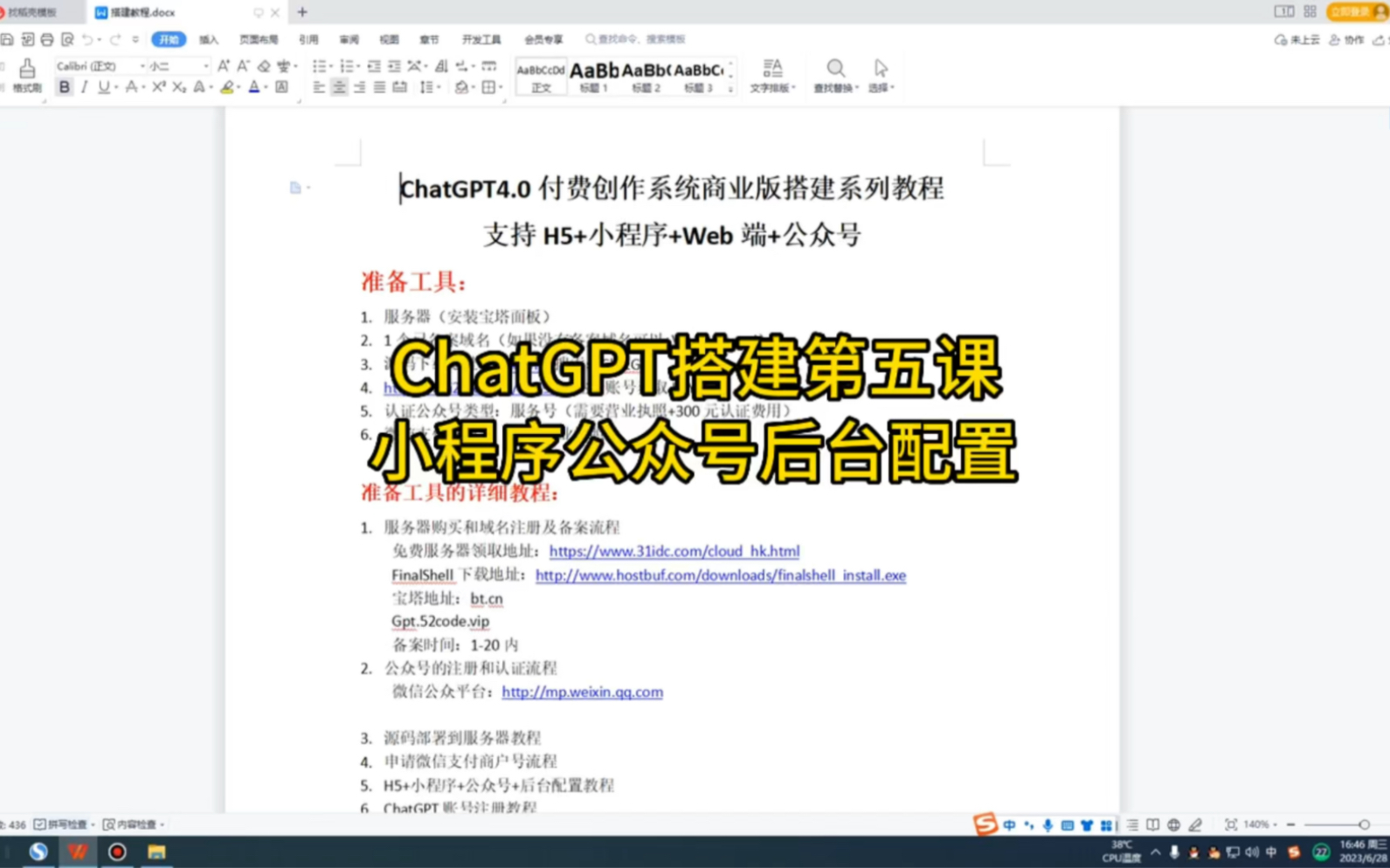Open a new document tab with plus
This screenshot has width=1390, height=868.
coord(302,12)
